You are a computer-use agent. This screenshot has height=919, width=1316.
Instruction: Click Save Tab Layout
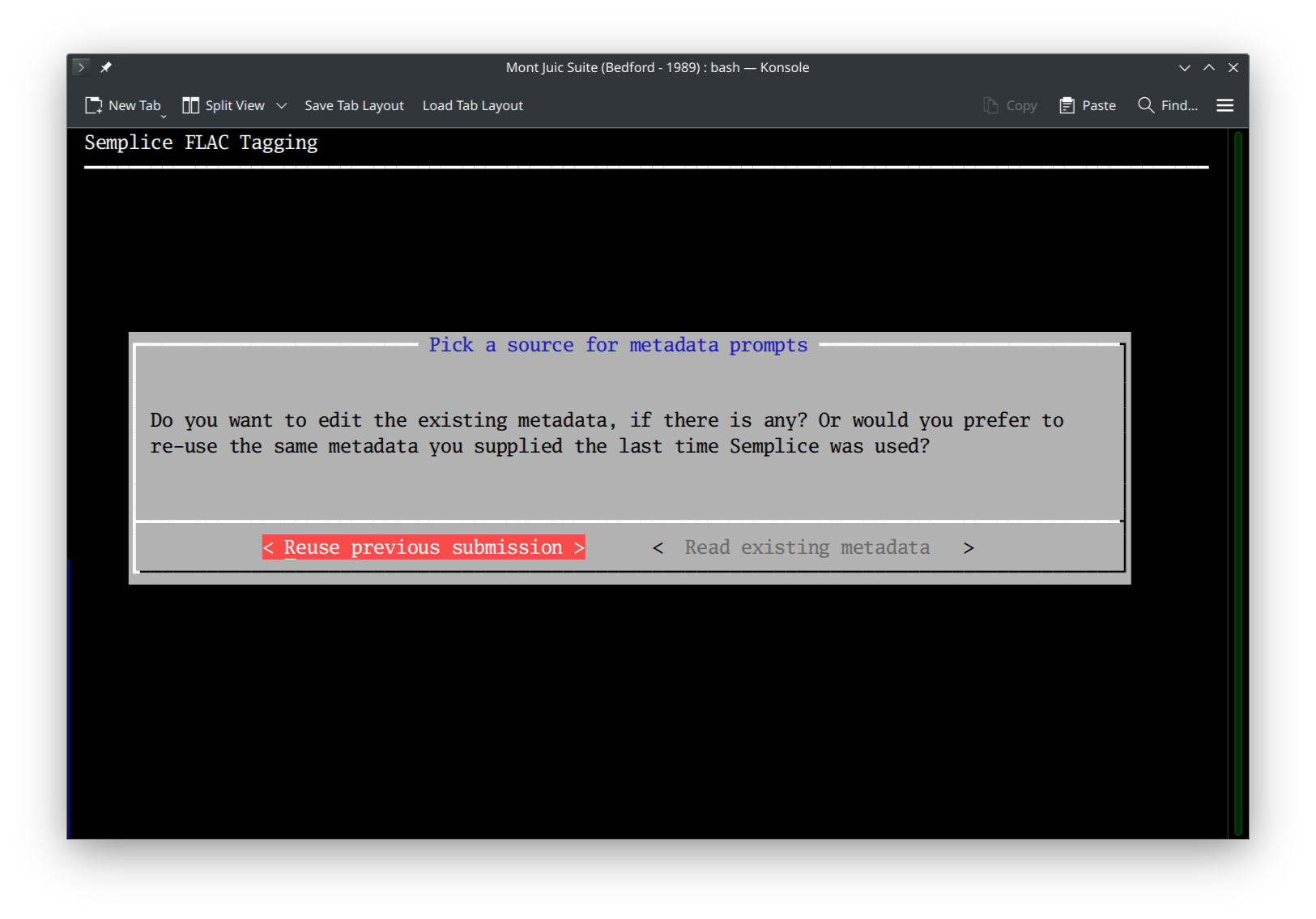click(354, 105)
